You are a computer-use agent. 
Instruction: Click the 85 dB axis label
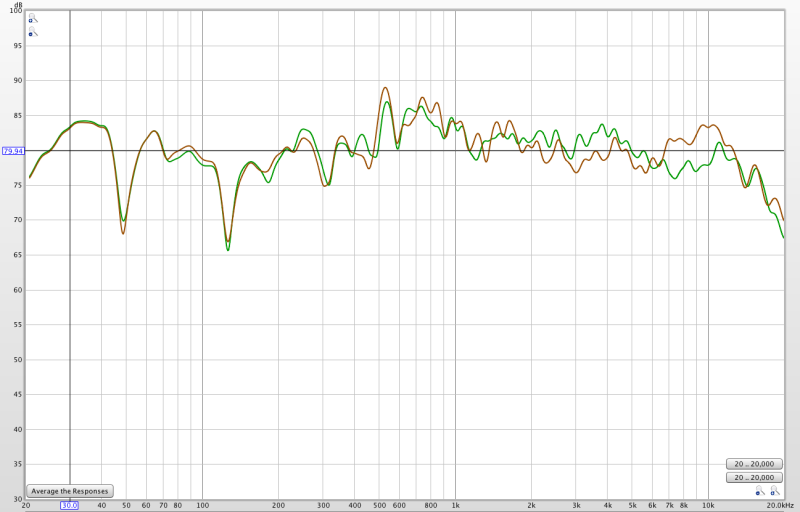pyautogui.click(x=18, y=116)
